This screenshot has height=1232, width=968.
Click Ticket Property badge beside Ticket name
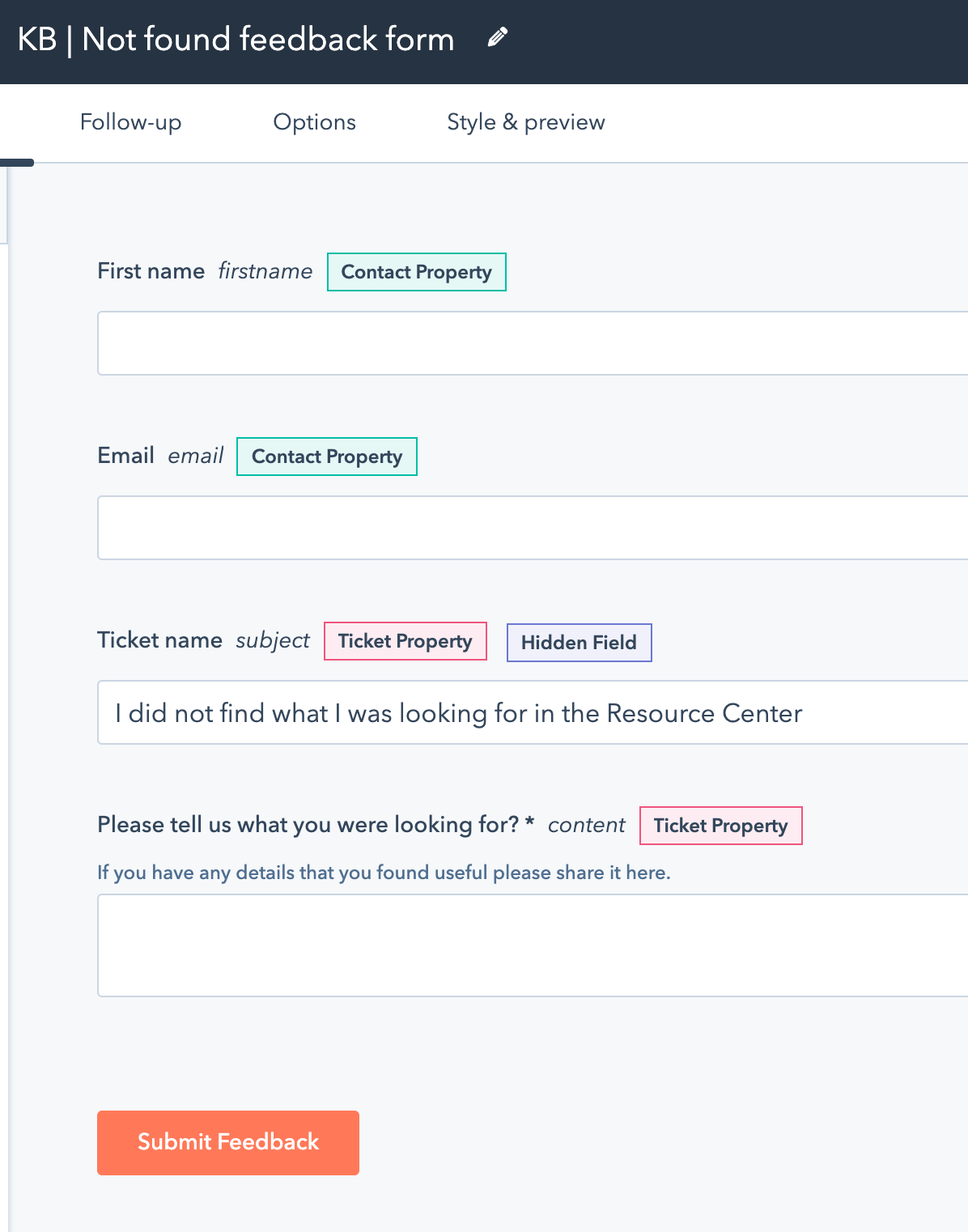point(405,641)
